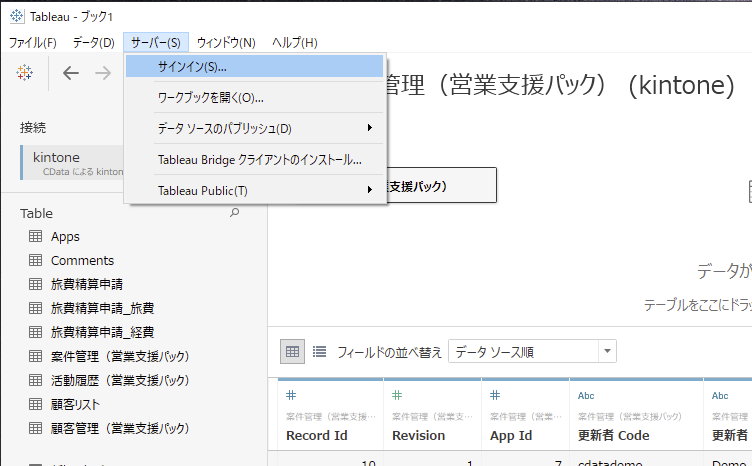Click table icon beside Comments
Screen dimensions: 752x466
tap(35, 260)
